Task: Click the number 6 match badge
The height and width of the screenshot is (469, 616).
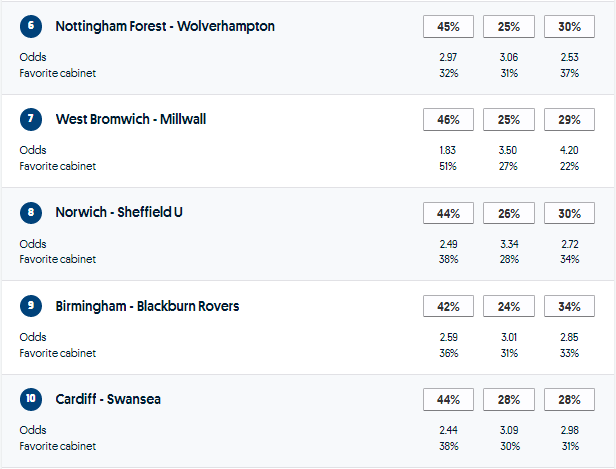Action: (31, 26)
